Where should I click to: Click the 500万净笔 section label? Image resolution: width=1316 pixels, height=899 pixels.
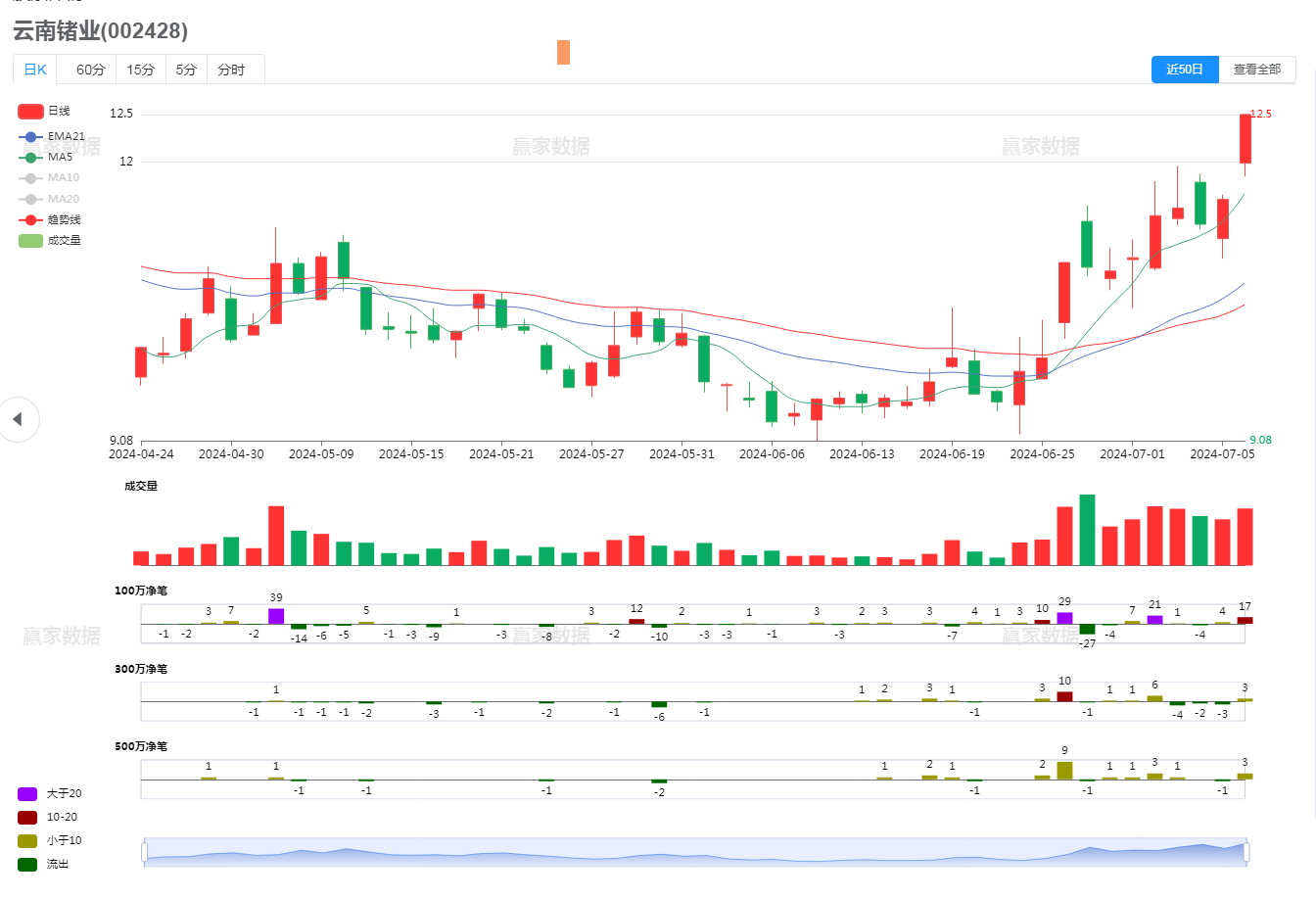coord(141,746)
